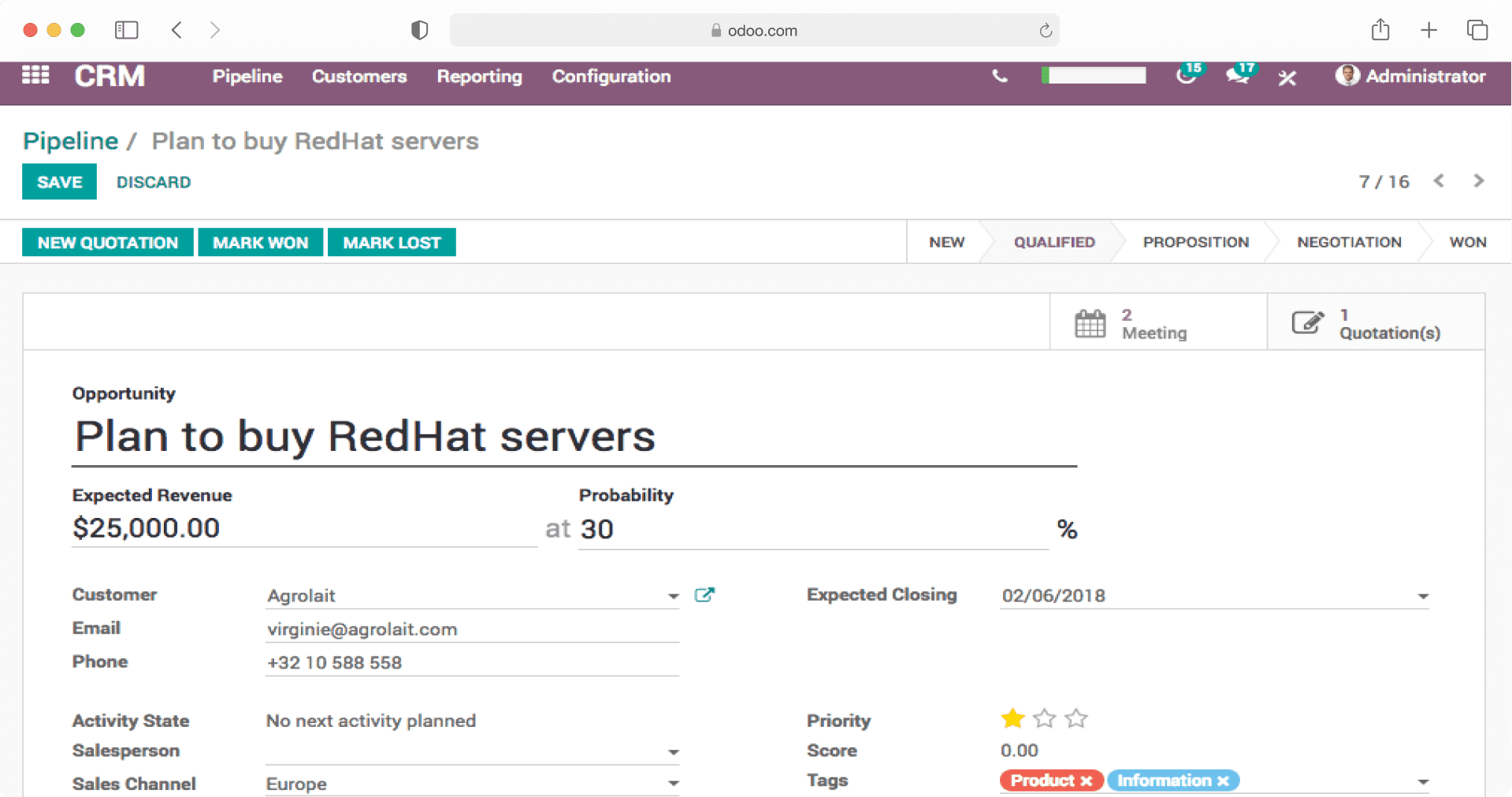Viewport: 1512px width, 797px height.
Task: Show browser tab overview
Action: (x=1477, y=30)
